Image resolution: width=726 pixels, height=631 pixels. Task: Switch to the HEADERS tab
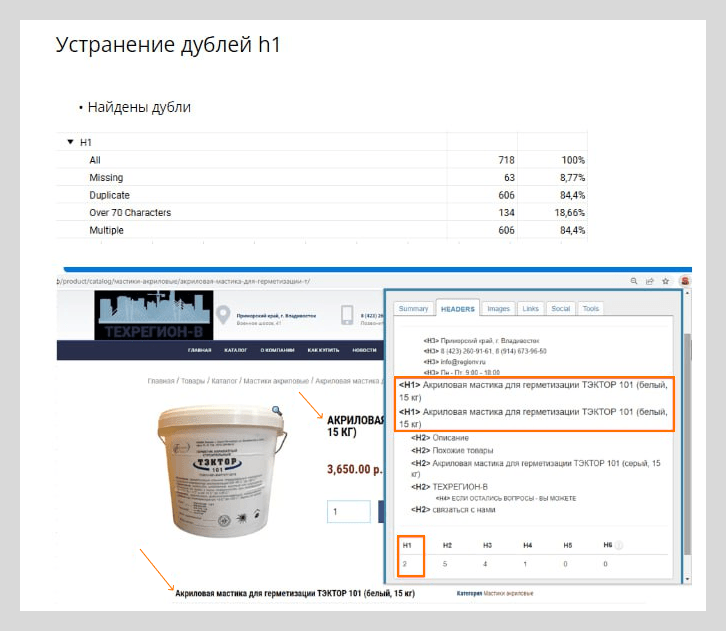click(x=457, y=309)
